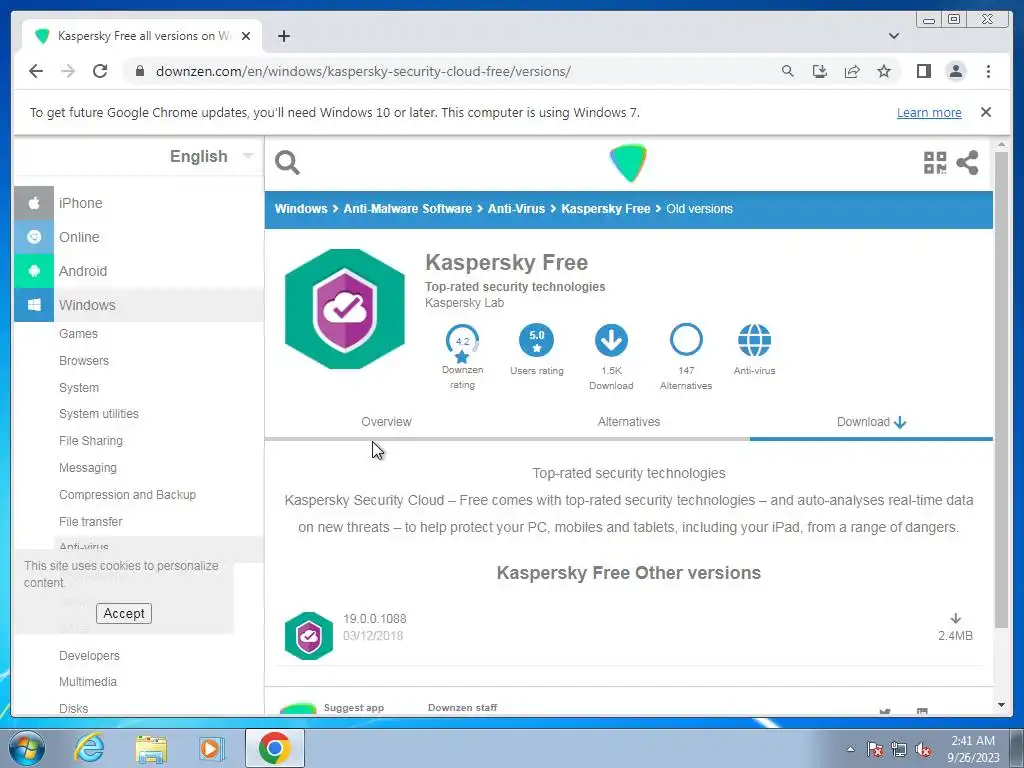1024x768 pixels.
Task: Click the Downzen rating 4.2 icon
Action: (462, 343)
